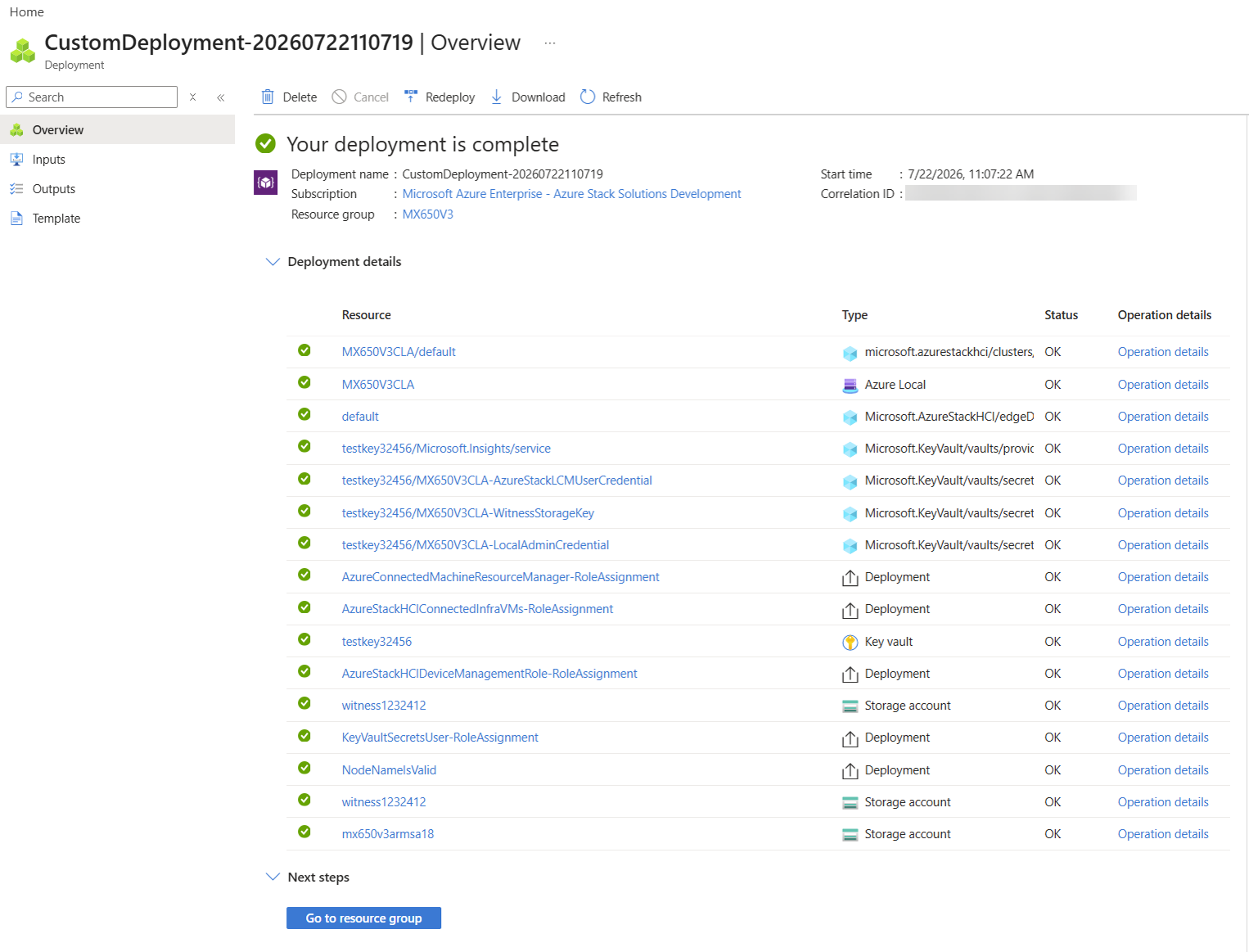The image size is (1249, 952).
Task: Collapse sidebar using double chevron icon
Action: (x=221, y=97)
